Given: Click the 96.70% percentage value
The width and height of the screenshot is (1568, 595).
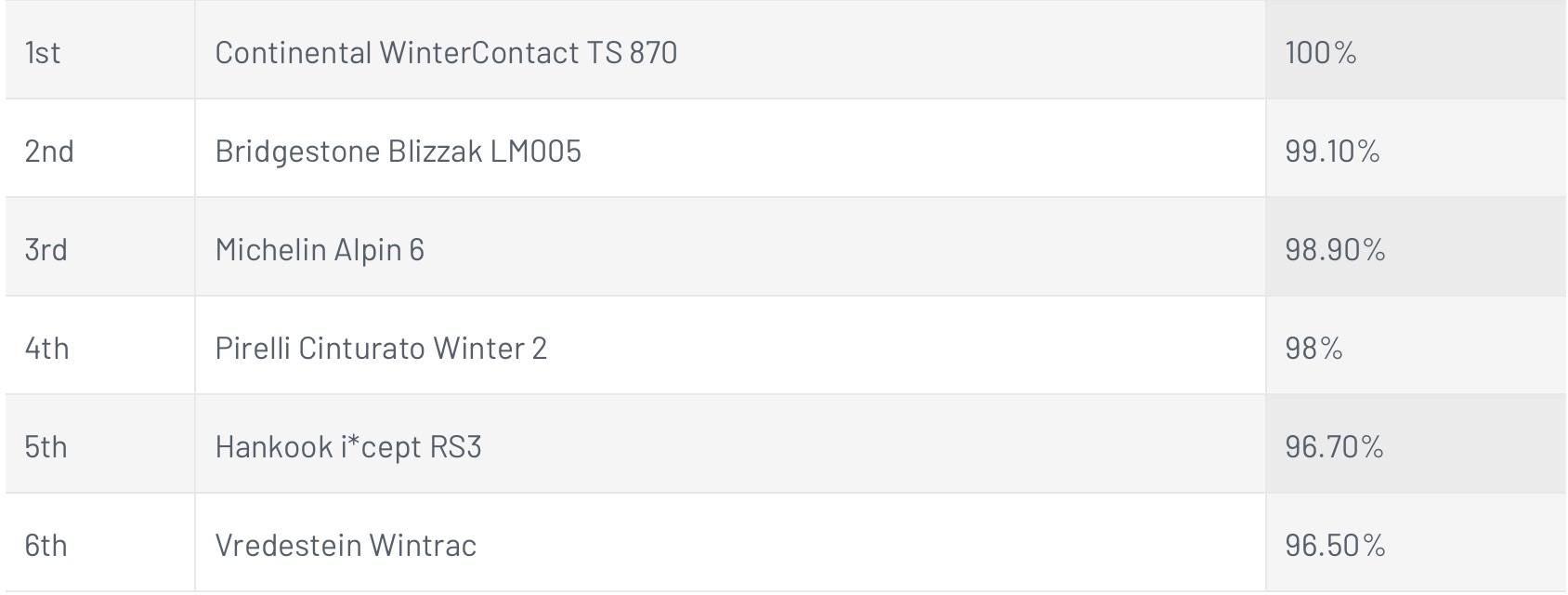Looking at the screenshot, I should tap(1334, 446).
